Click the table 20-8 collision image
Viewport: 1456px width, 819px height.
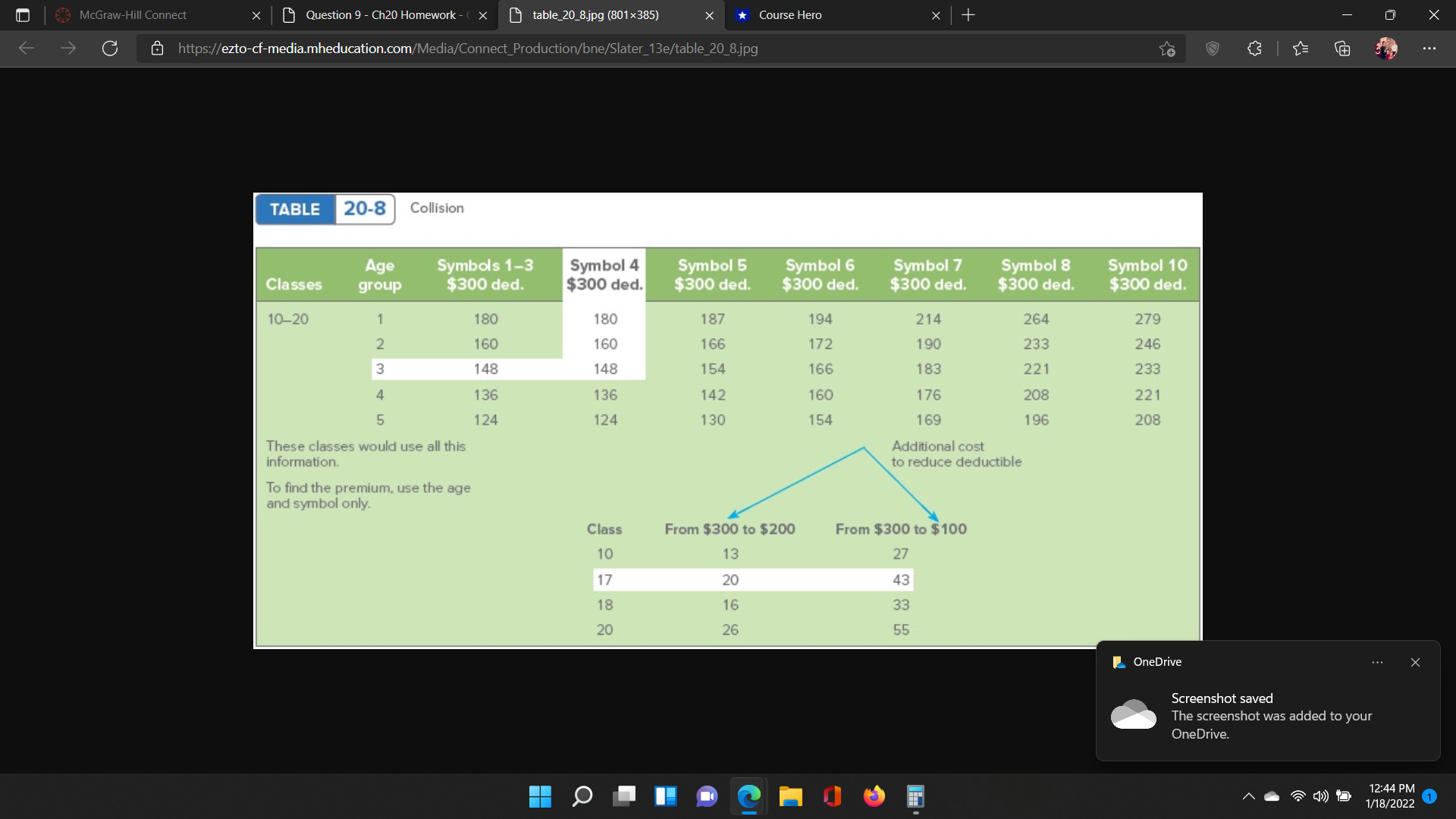point(728,420)
